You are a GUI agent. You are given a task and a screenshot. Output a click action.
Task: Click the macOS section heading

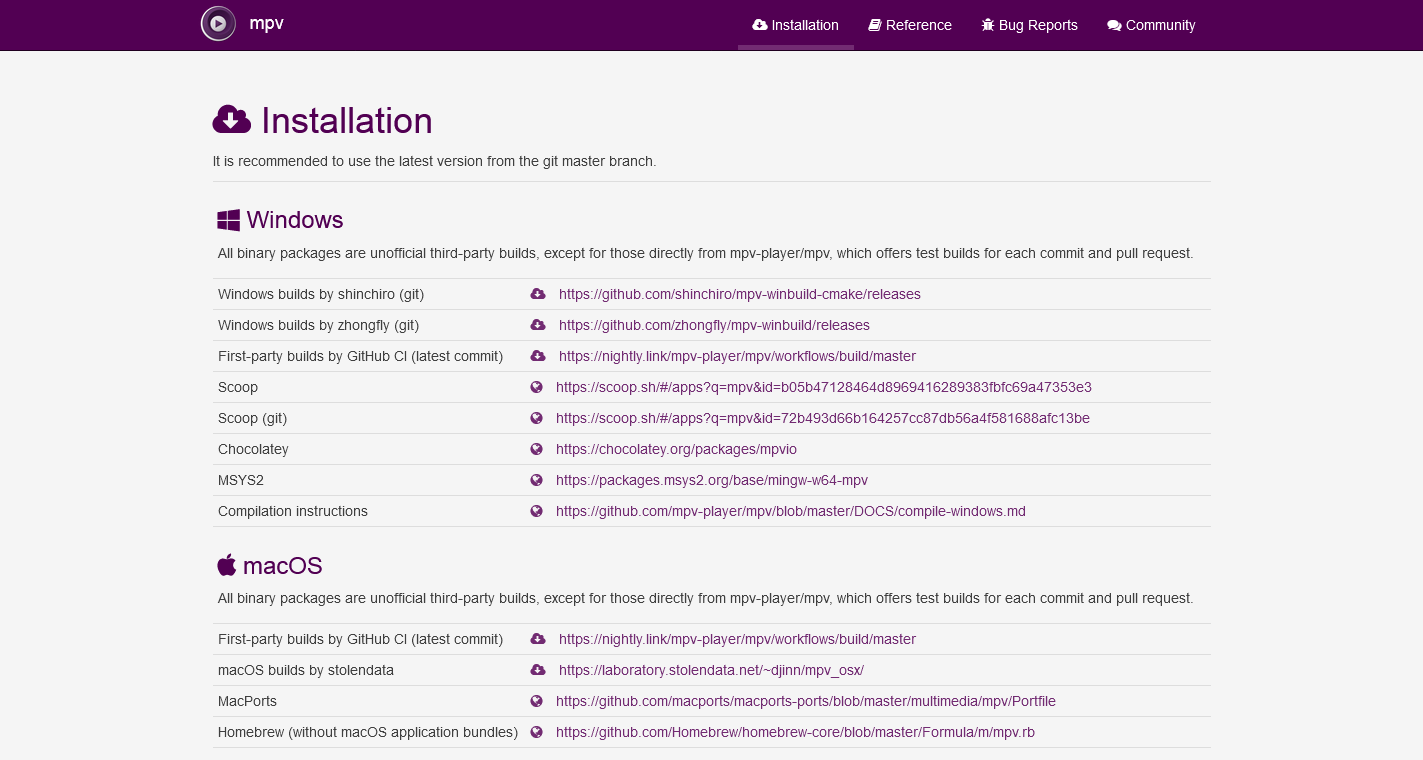(x=283, y=566)
